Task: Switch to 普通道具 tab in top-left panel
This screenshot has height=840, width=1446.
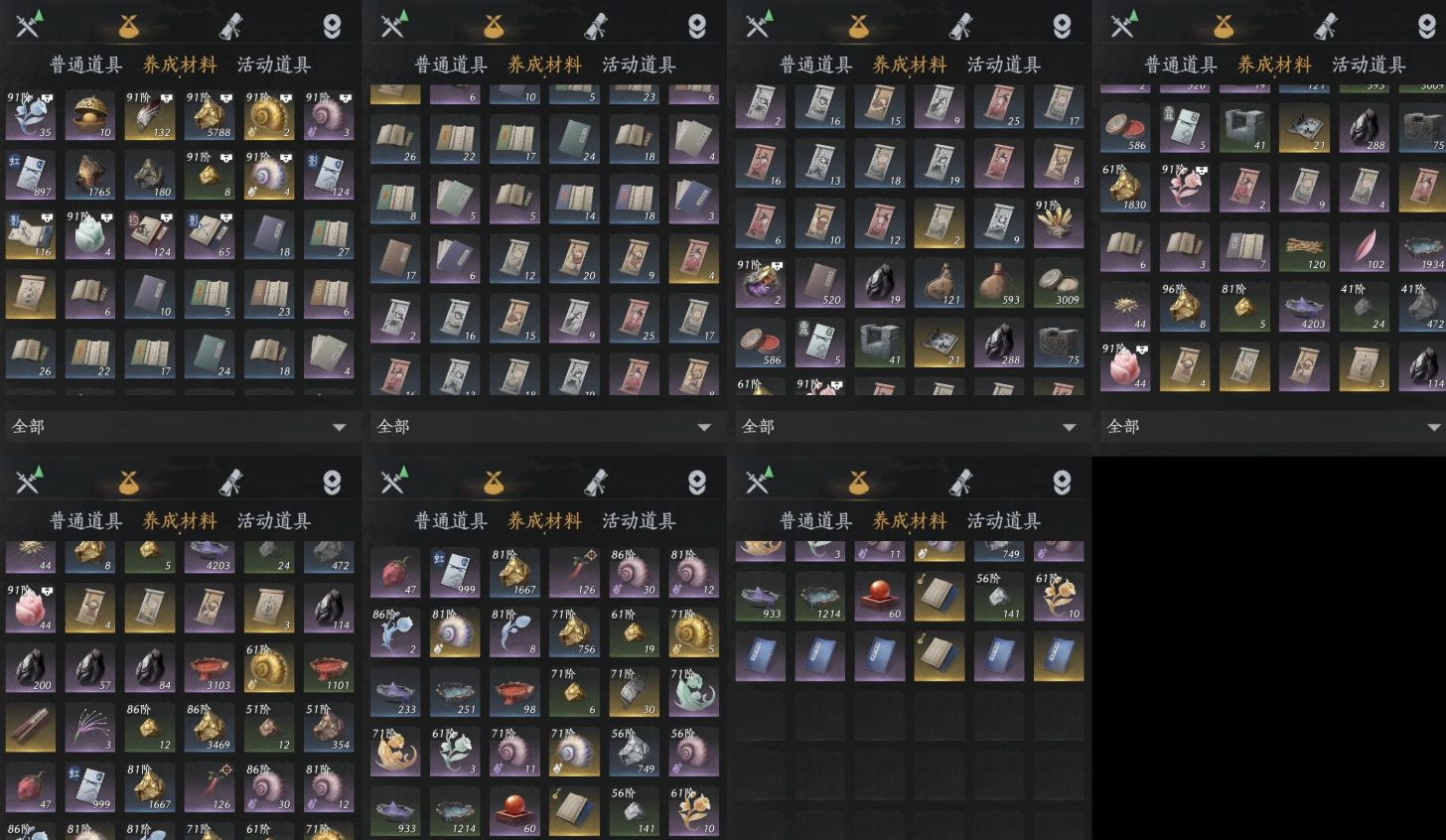Action: click(x=86, y=65)
